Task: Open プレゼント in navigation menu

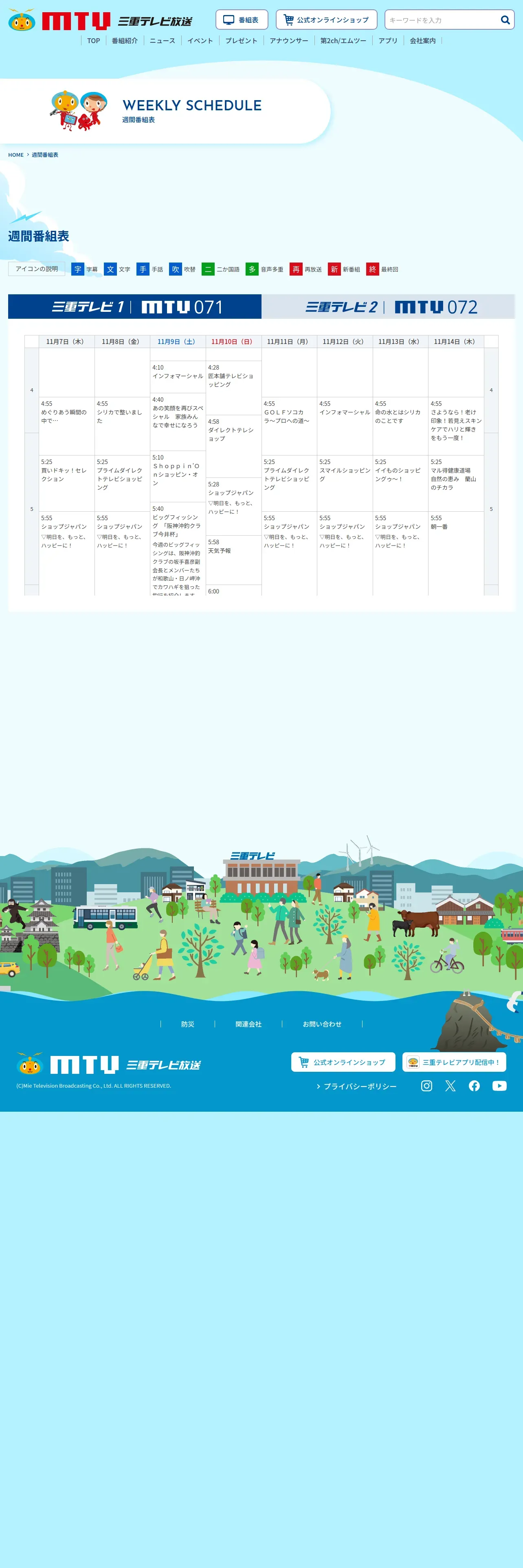Action: (242, 41)
